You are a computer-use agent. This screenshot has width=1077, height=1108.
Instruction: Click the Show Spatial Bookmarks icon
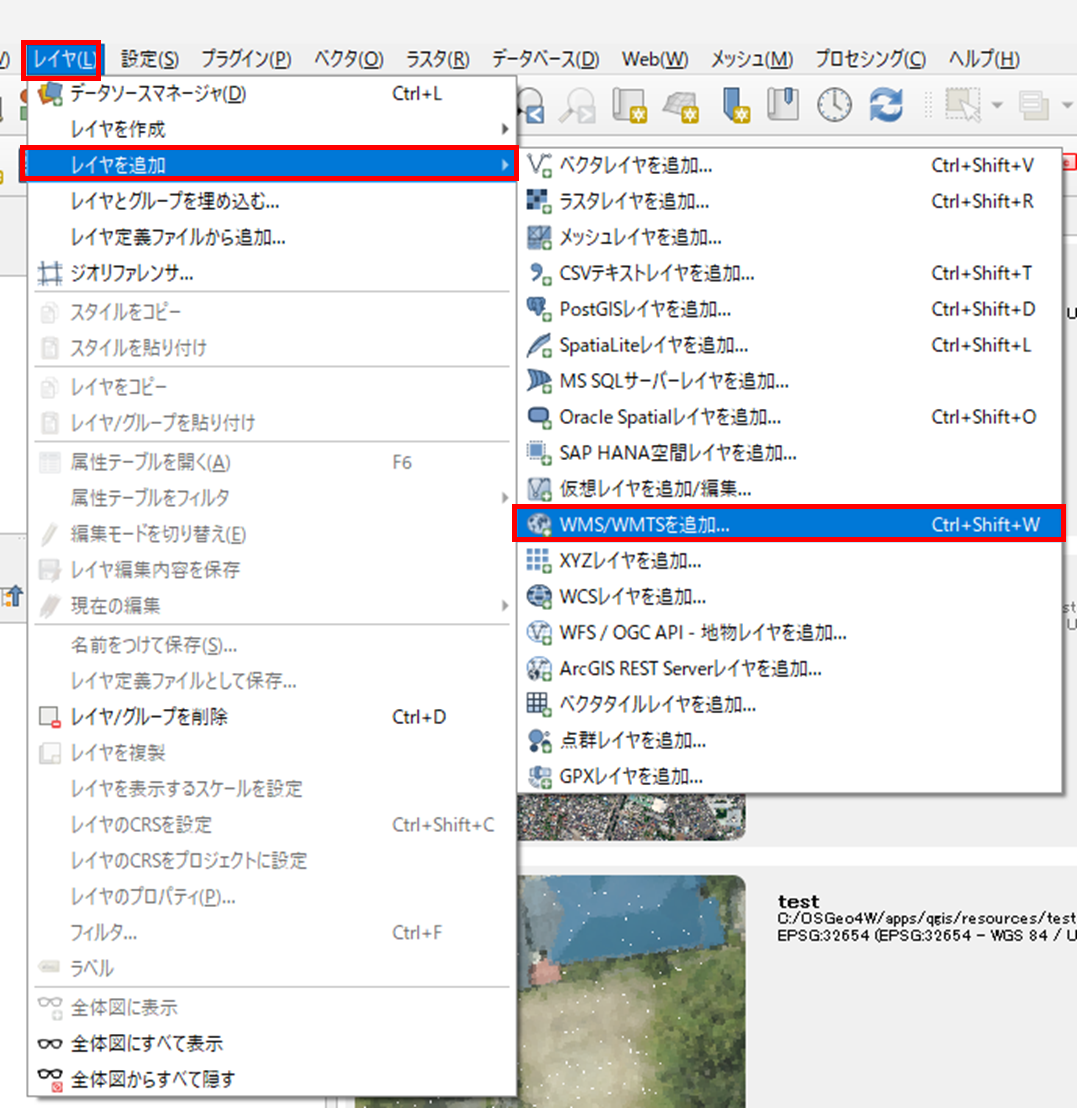[x=784, y=105]
